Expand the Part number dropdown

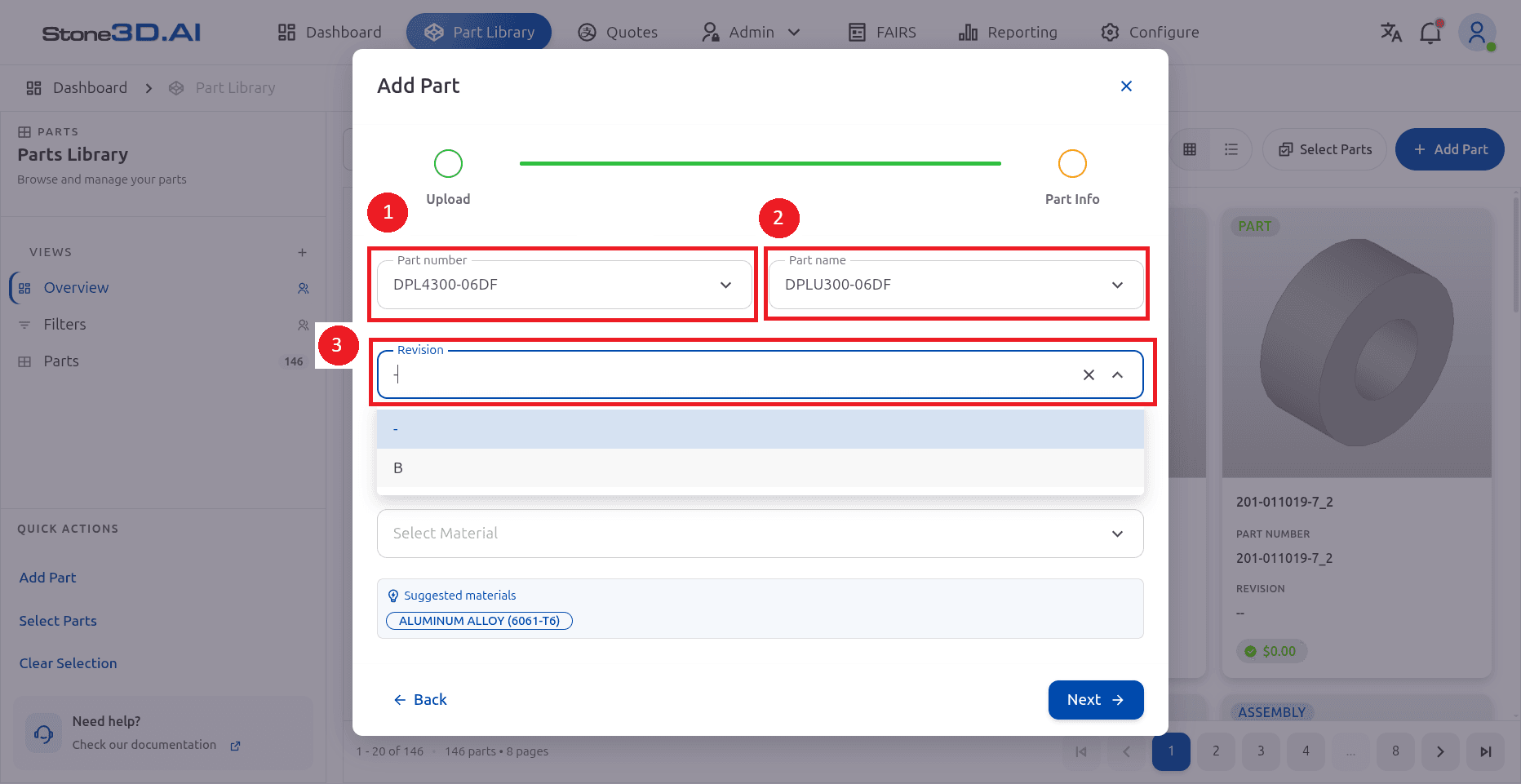click(725, 285)
